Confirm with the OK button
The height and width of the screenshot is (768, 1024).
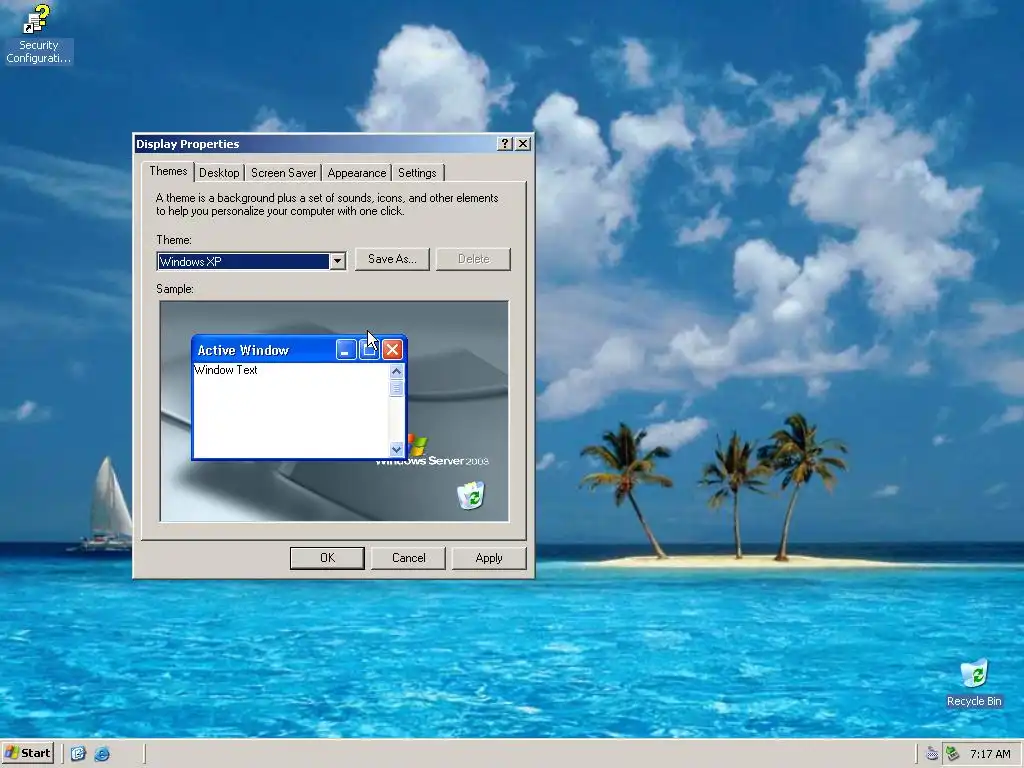[327, 558]
